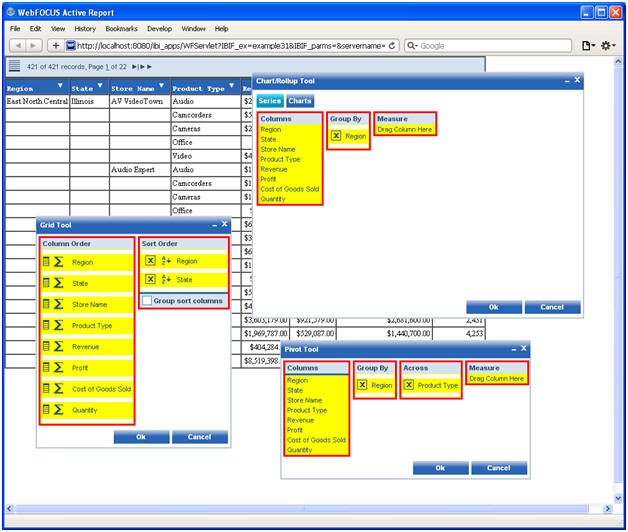Click the sum icon for Product Type row
This screenshot has height=532, width=628.
click(58, 325)
